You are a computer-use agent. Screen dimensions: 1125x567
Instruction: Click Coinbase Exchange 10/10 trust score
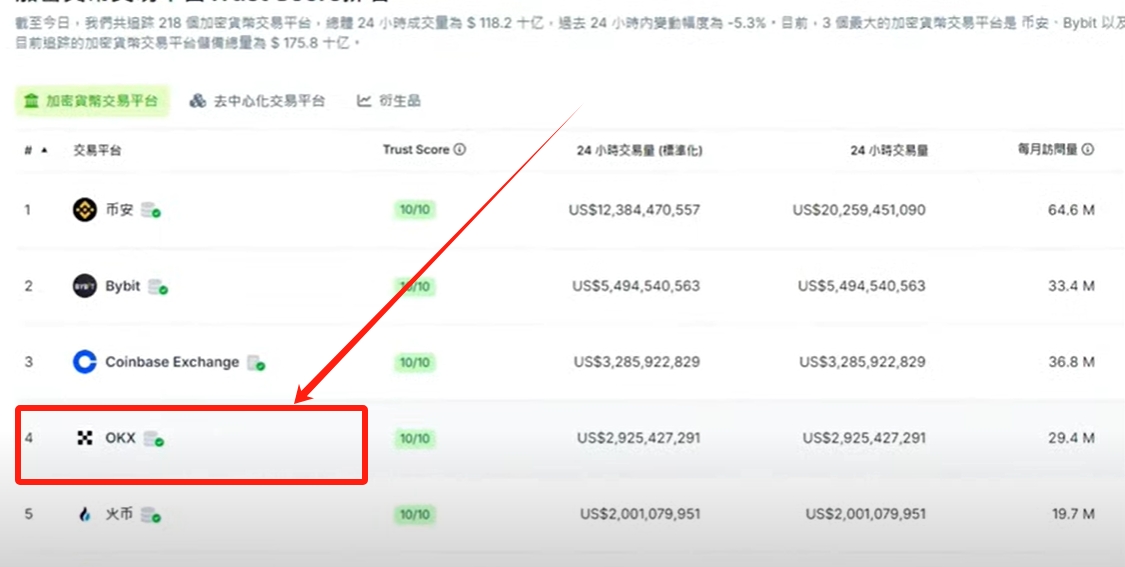tap(415, 362)
